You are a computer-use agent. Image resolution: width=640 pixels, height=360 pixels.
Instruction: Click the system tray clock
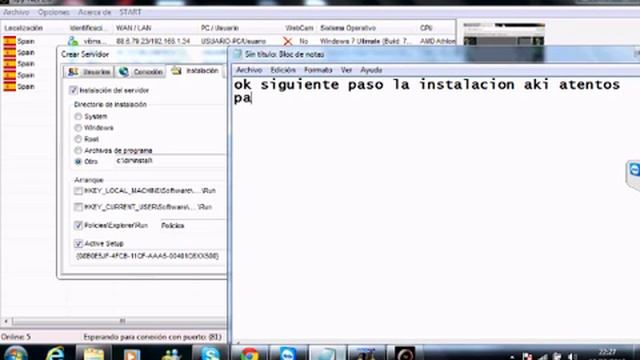coord(607,354)
